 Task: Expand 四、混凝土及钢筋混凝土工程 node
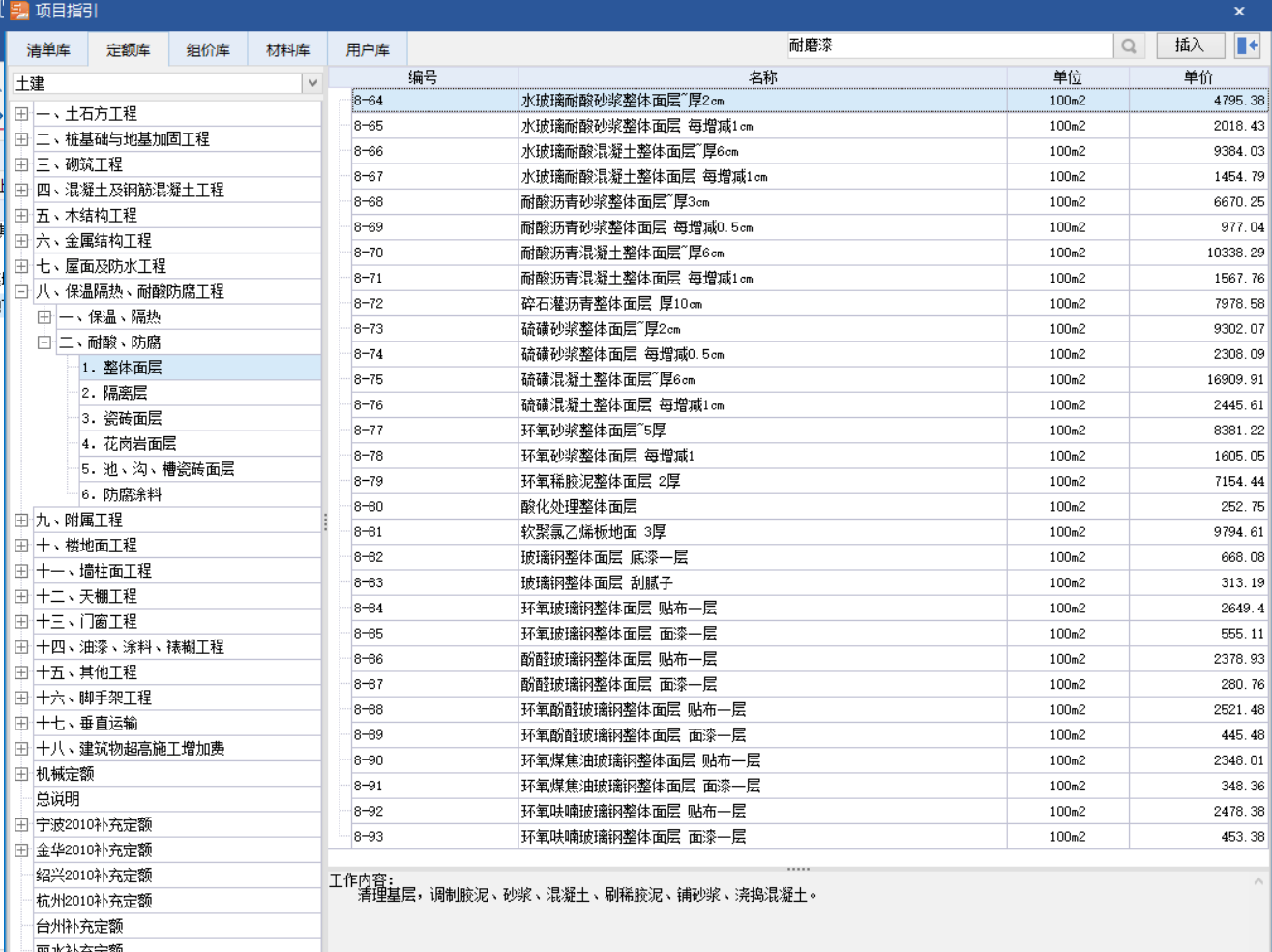click(x=21, y=190)
